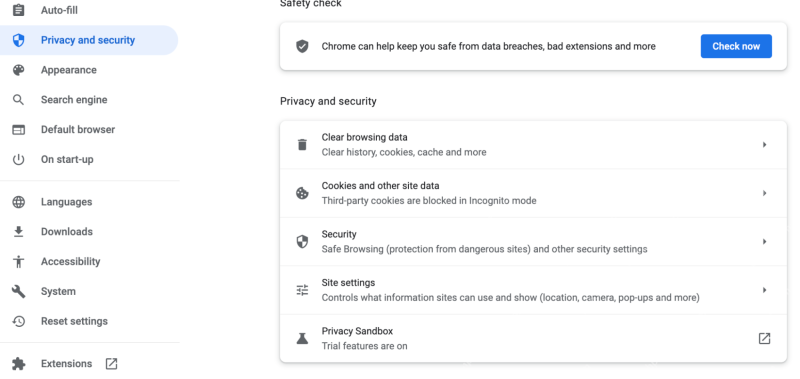Open Site settings via right arrow
Image resolution: width=800 pixels, height=379 pixels.
pyautogui.click(x=764, y=290)
